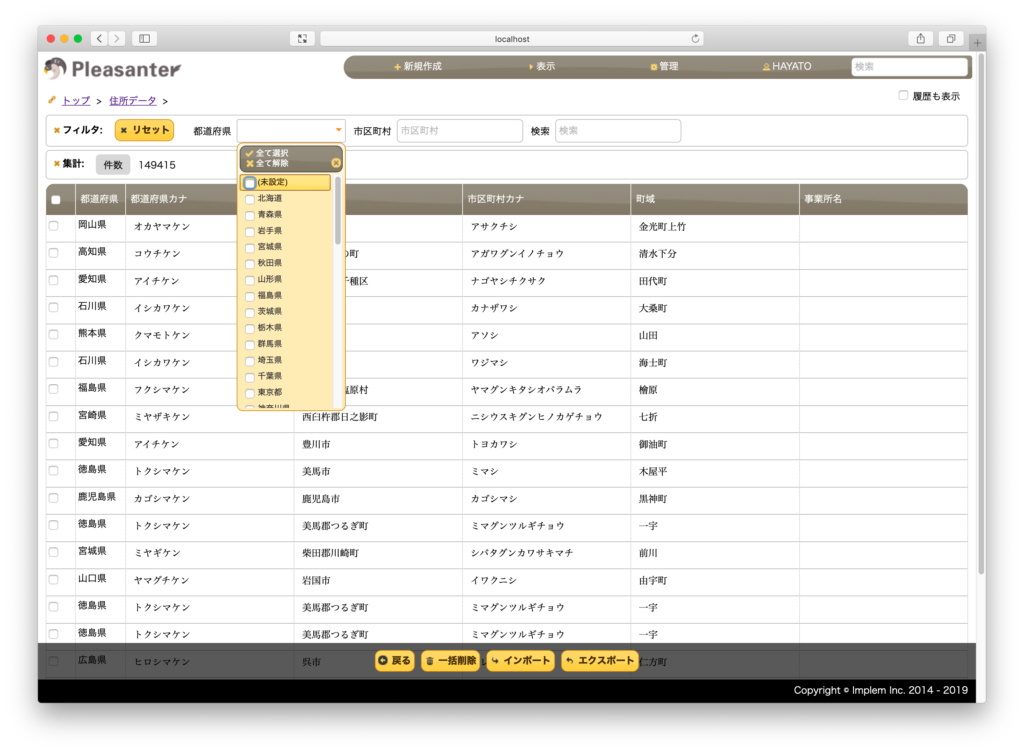Add a new Safari tab
The height and width of the screenshot is (753, 1024).
click(977, 43)
